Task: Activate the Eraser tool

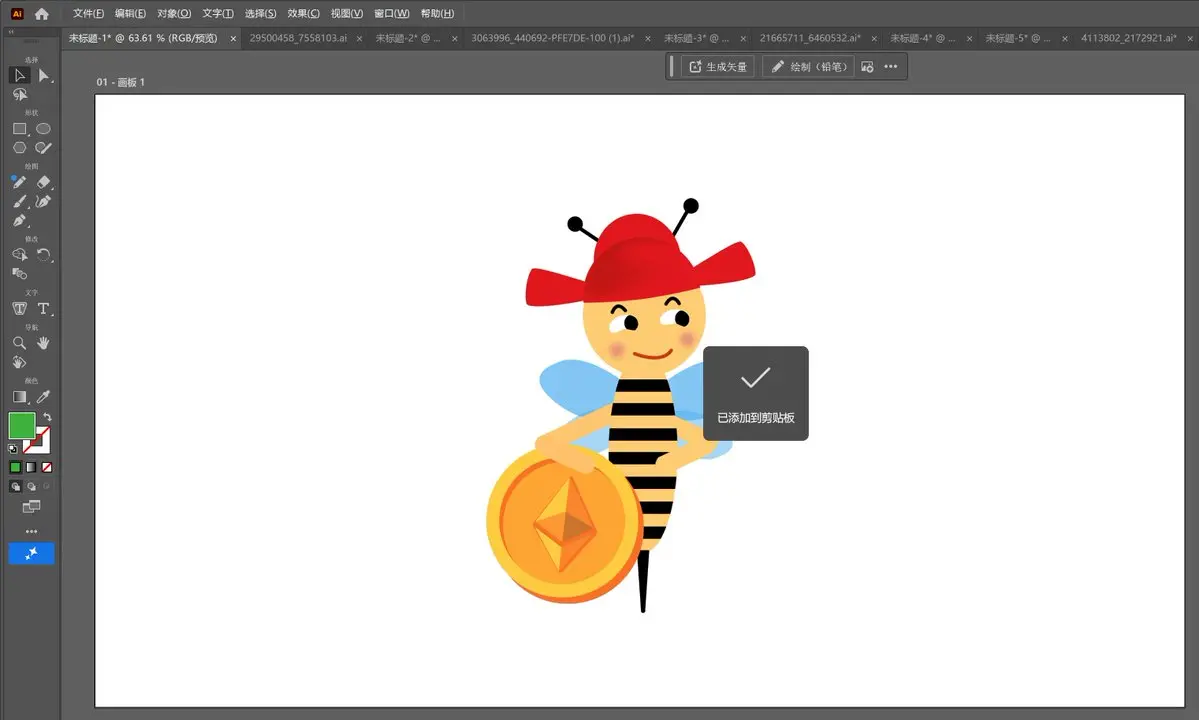Action: (x=43, y=182)
